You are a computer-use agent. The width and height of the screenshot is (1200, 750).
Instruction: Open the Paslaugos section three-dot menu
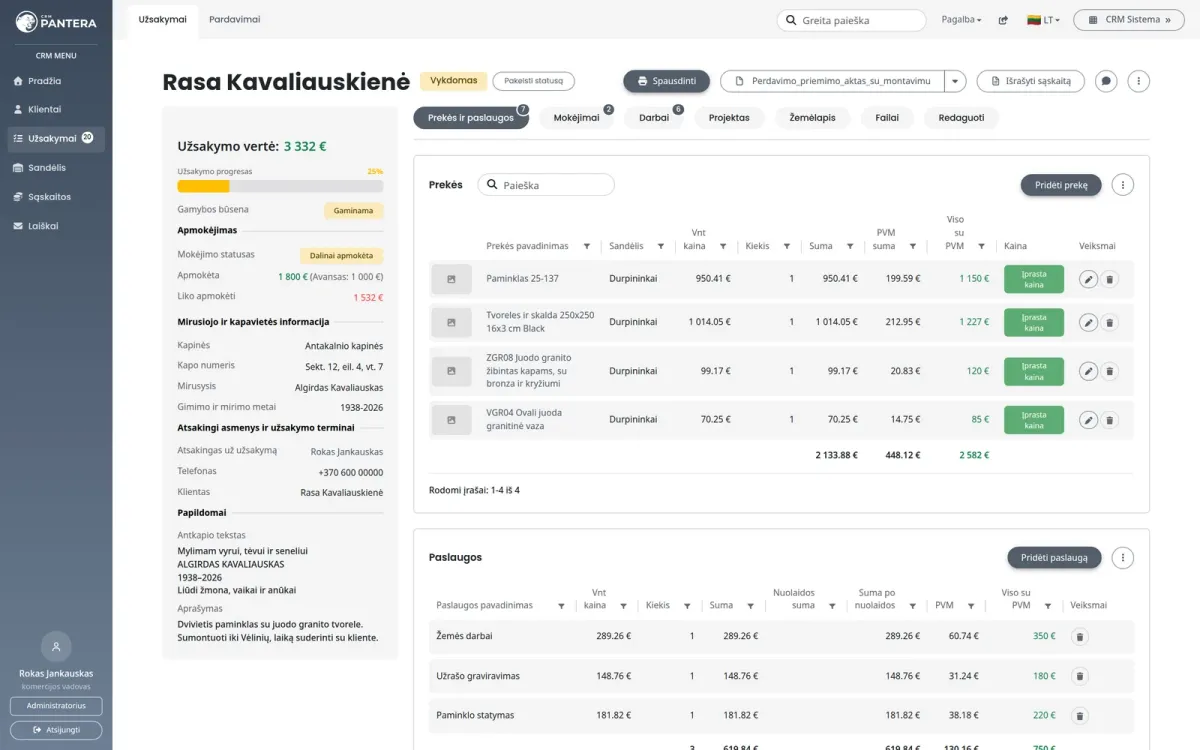coord(1123,558)
